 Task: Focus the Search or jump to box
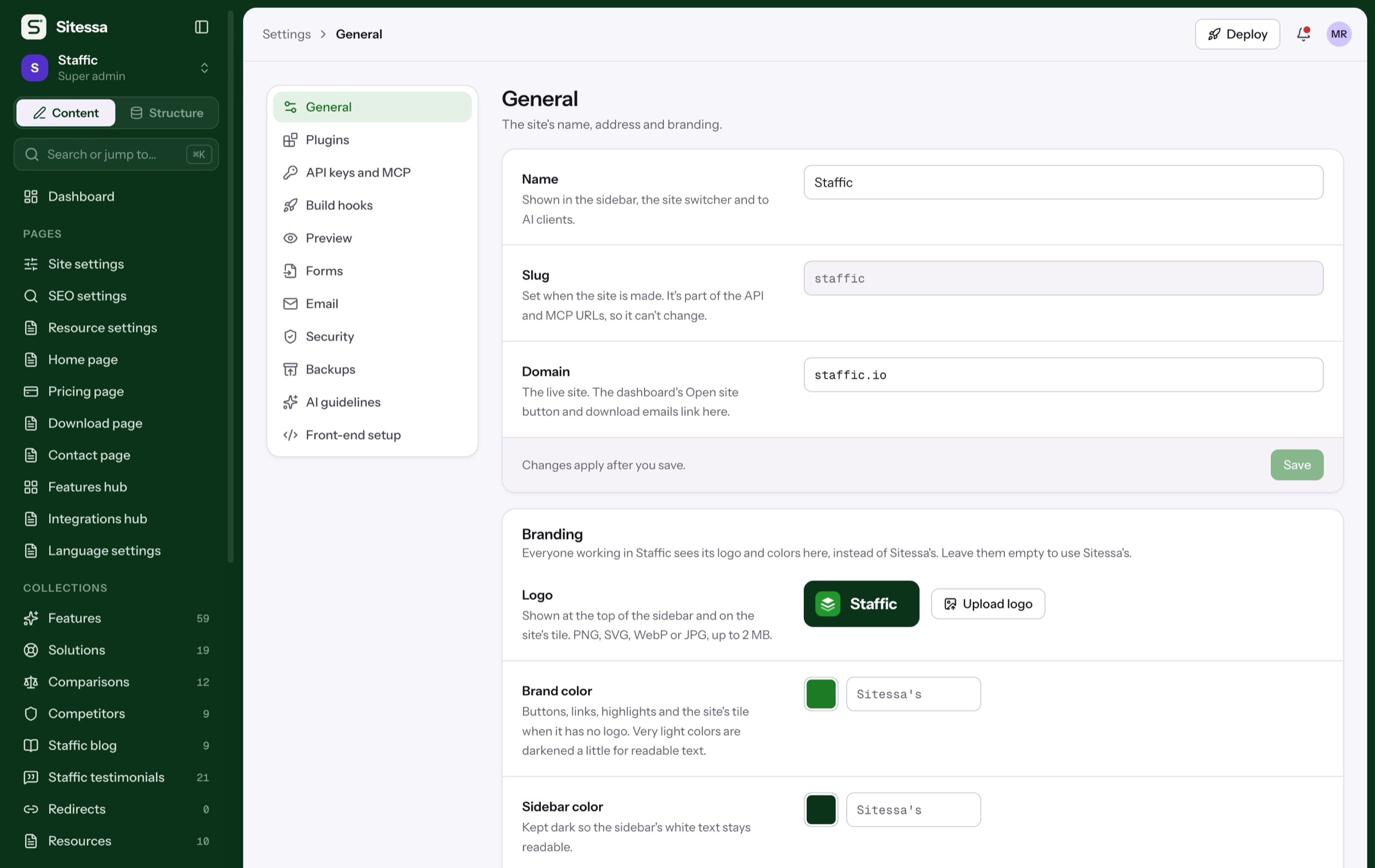pos(116,154)
